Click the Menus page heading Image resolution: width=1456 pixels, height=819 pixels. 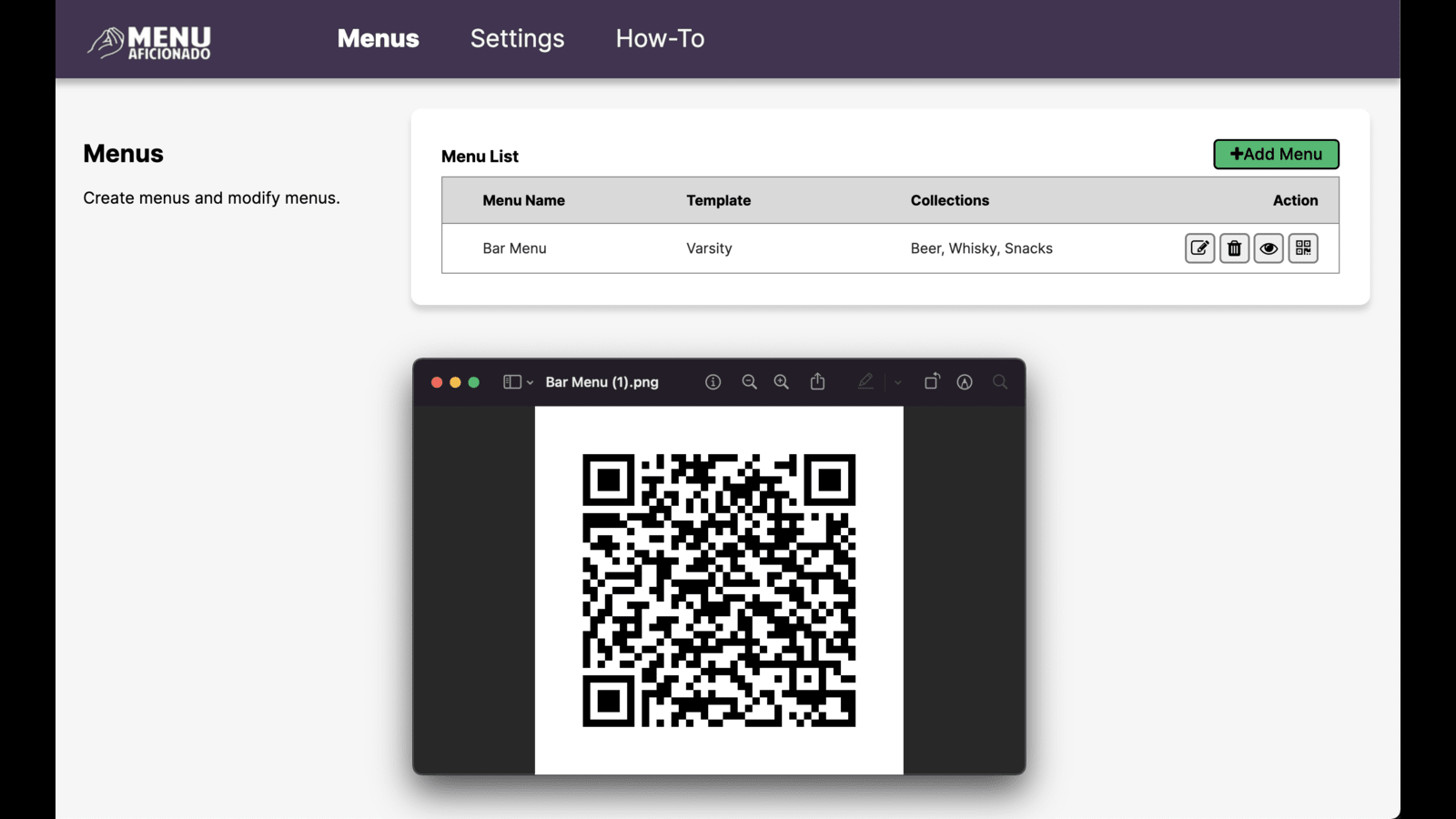tap(123, 154)
